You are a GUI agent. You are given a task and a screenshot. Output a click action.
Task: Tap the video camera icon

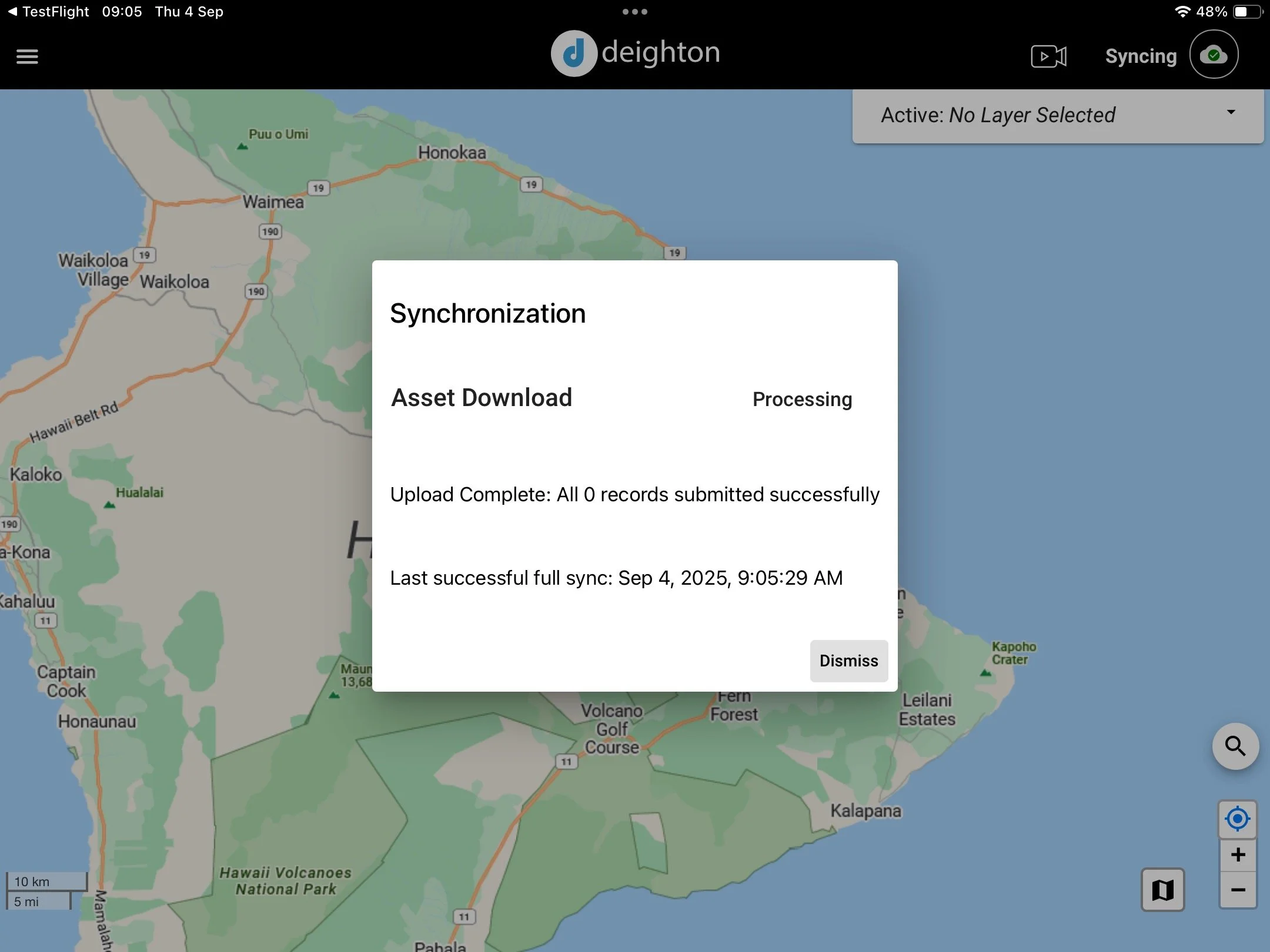point(1048,56)
